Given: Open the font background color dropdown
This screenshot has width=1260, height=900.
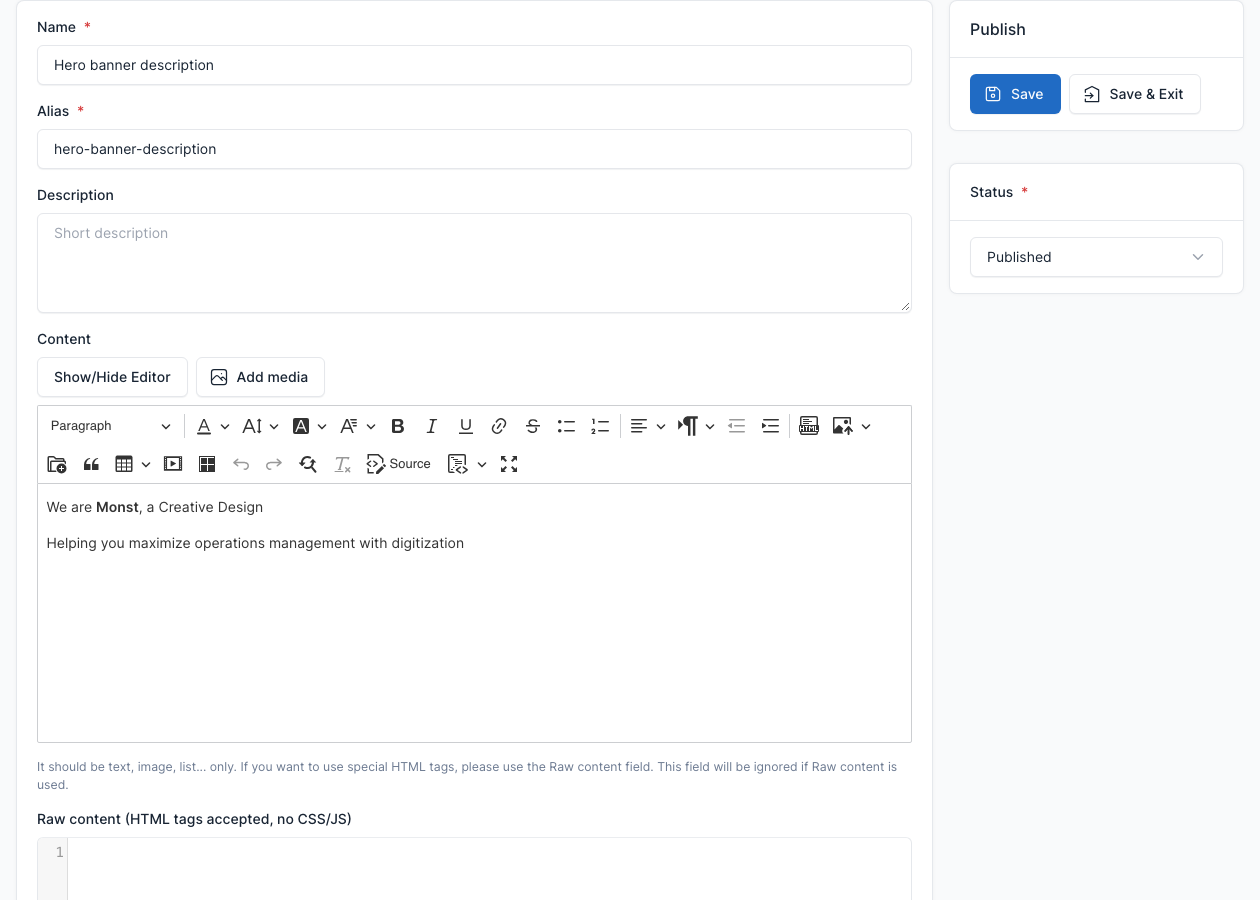Looking at the screenshot, I should (310, 426).
